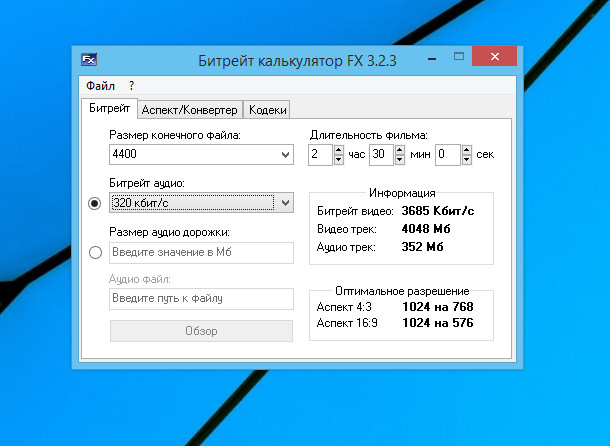
Task: Switch to the Кодеки tab
Action: [268, 110]
